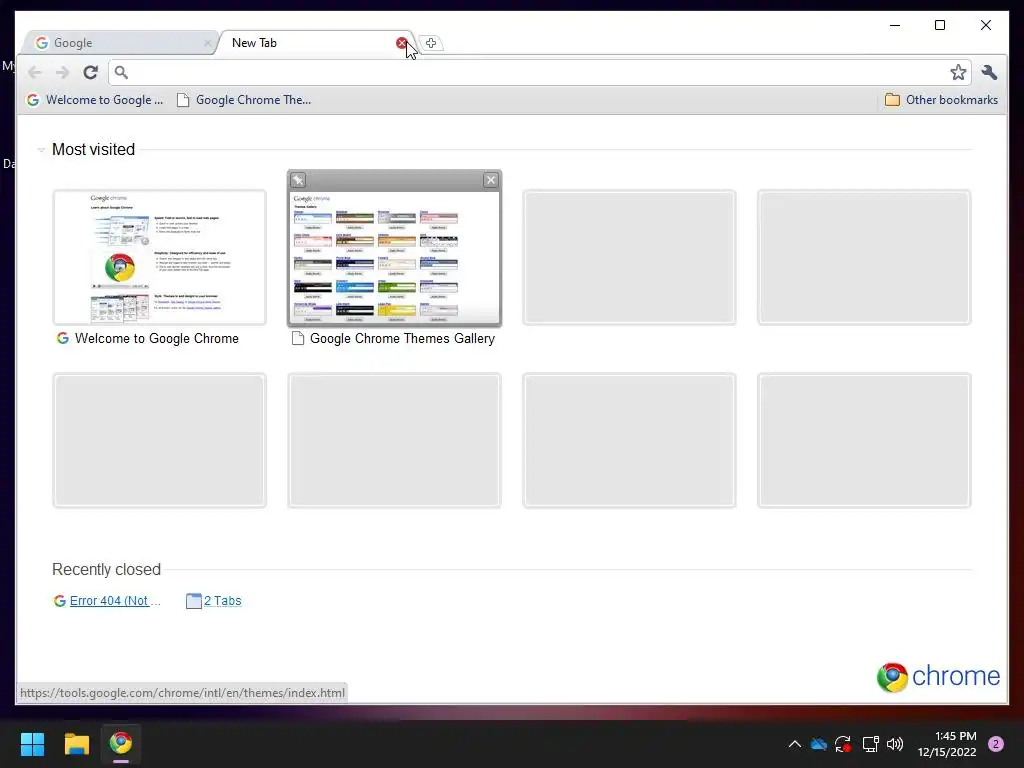Maximize the Chrome window
This screenshot has height=768, width=1024.
coord(940,25)
